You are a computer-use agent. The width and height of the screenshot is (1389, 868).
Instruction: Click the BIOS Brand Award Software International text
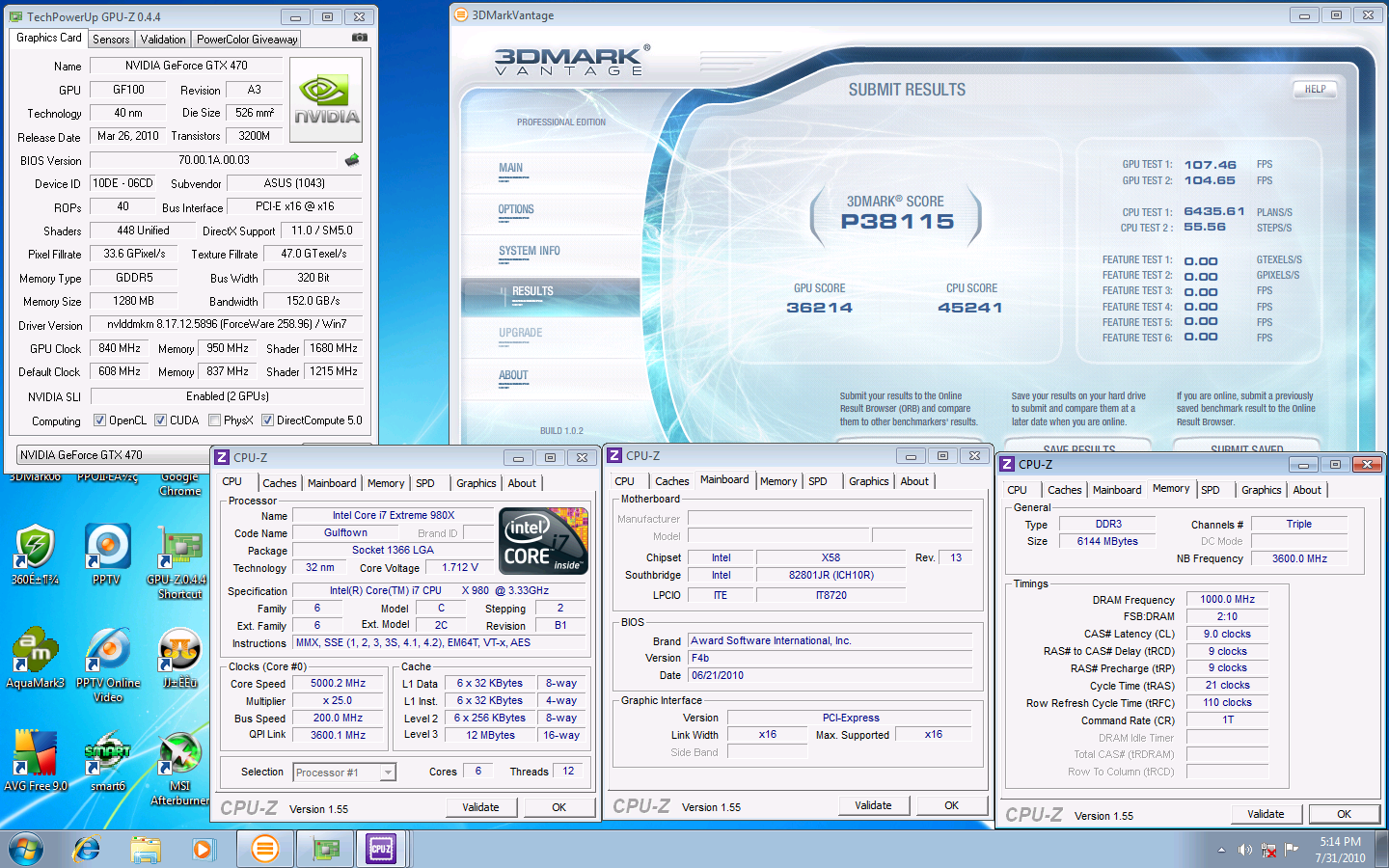[771, 641]
